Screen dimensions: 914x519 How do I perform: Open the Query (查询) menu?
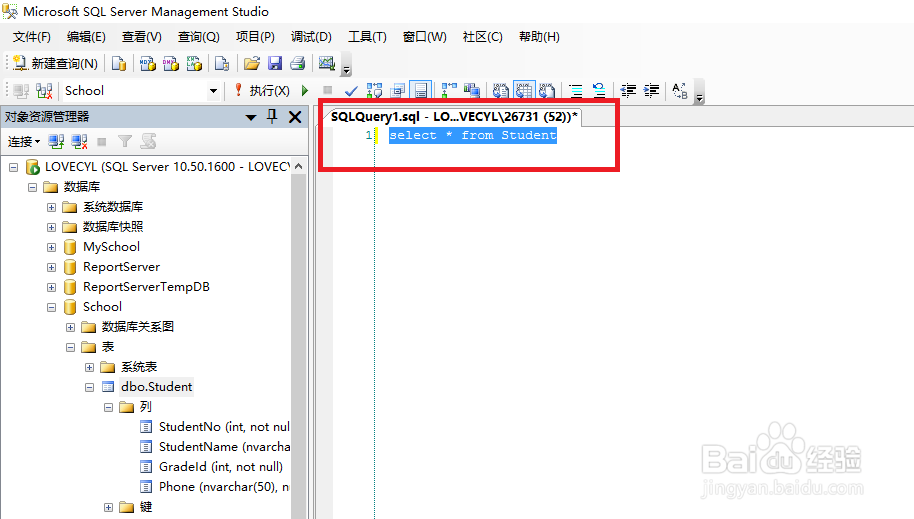click(x=198, y=37)
